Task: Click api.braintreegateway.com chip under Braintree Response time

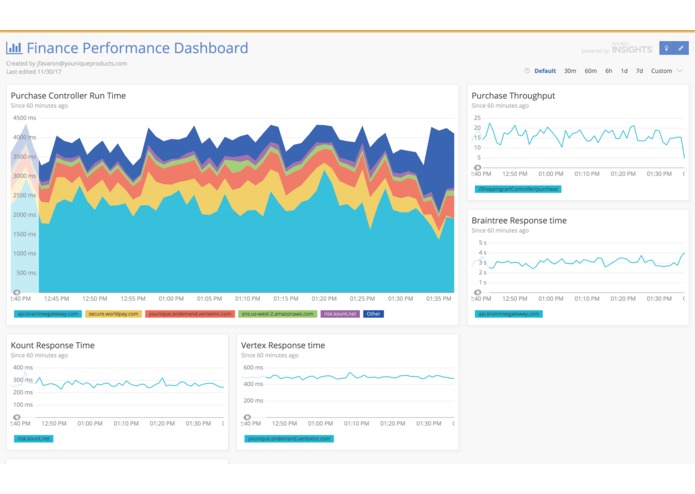Action: pyautogui.click(x=509, y=314)
